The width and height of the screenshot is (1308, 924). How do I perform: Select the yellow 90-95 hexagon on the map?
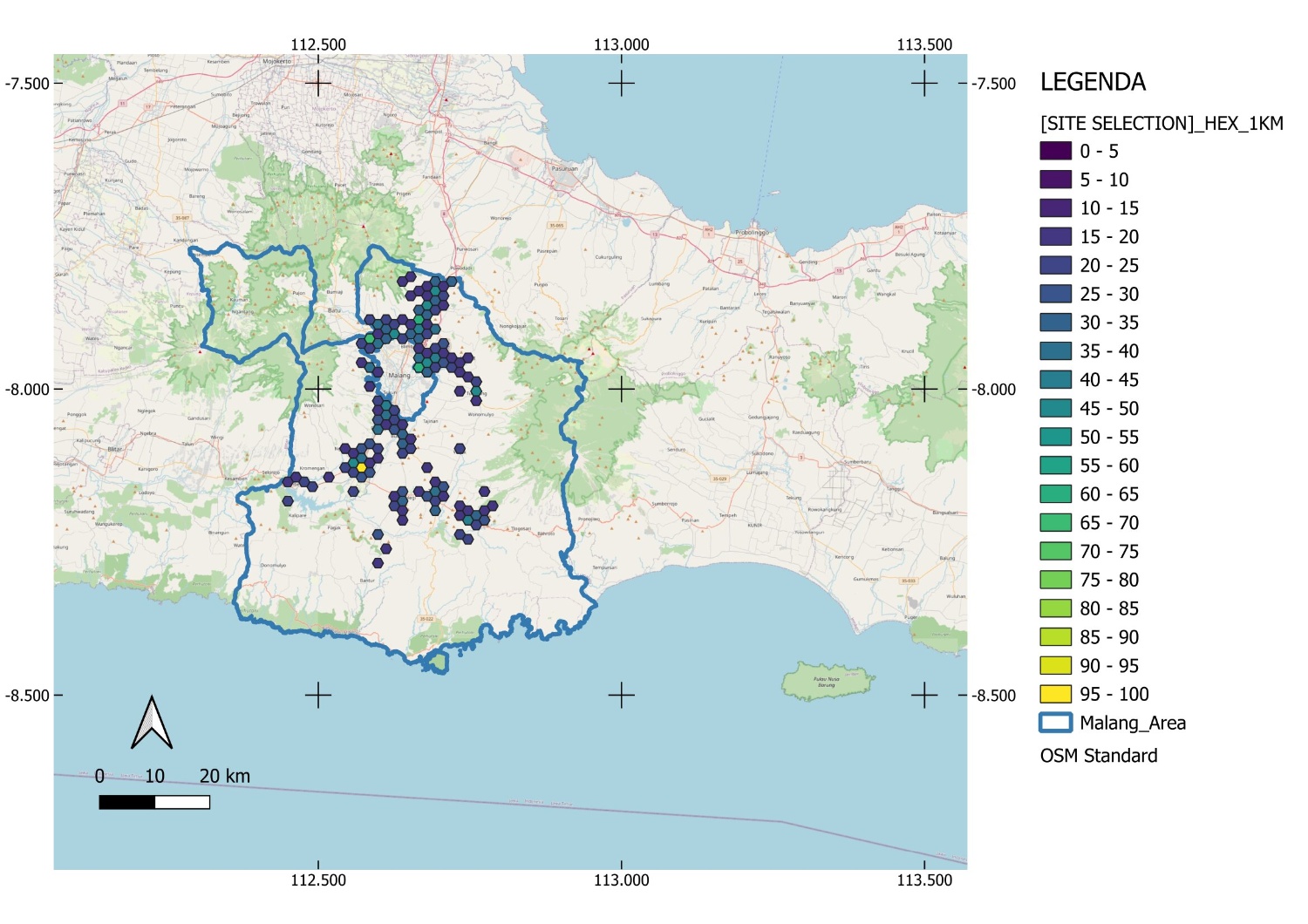pos(359,467)
